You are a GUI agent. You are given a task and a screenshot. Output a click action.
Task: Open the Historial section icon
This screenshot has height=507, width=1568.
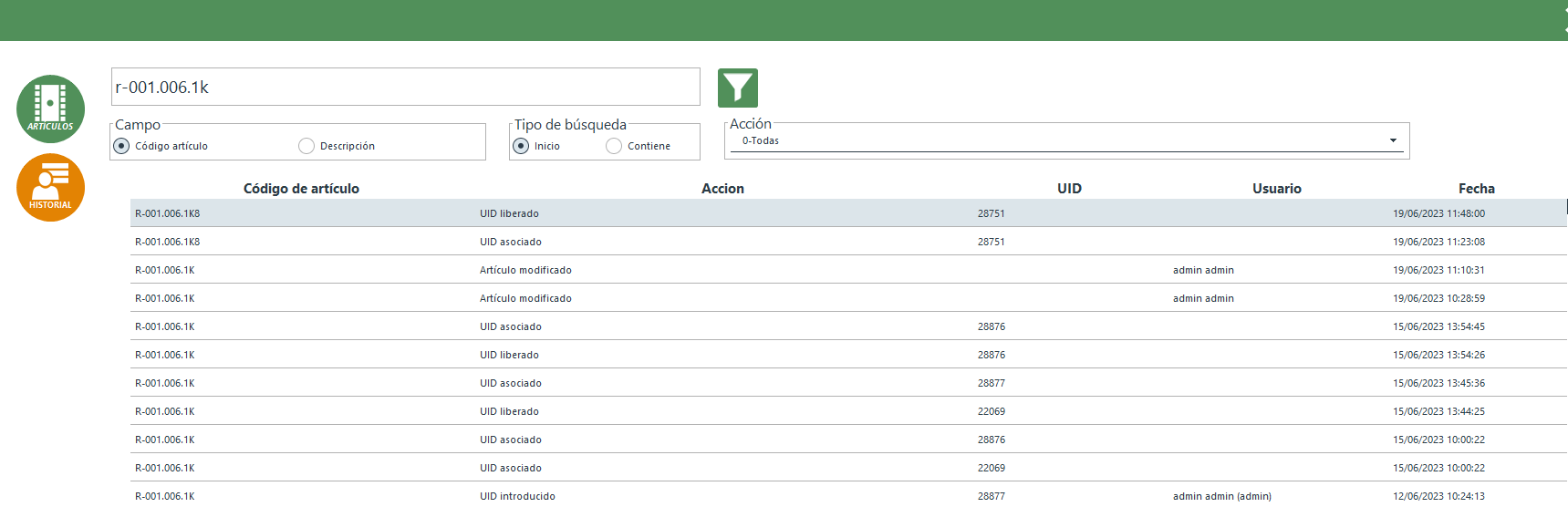click(50, 187)
